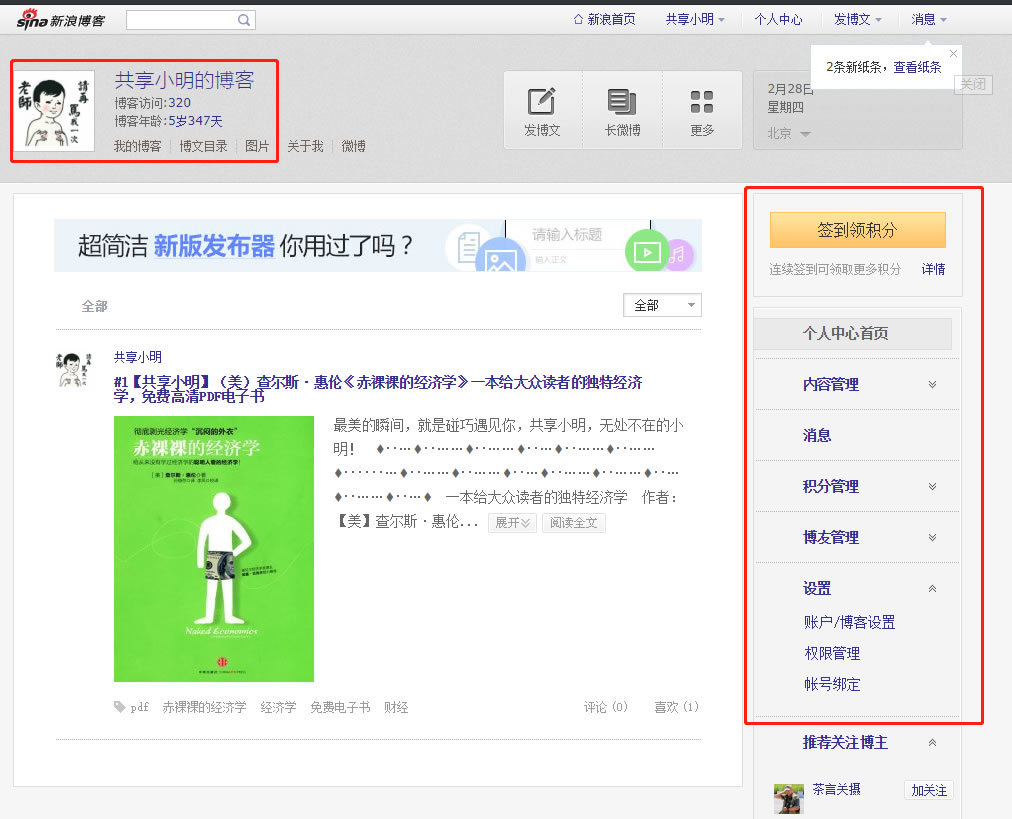Open 图片 tab
Viewport: 1012px width, 819px height.
click(x=257, y=147)
